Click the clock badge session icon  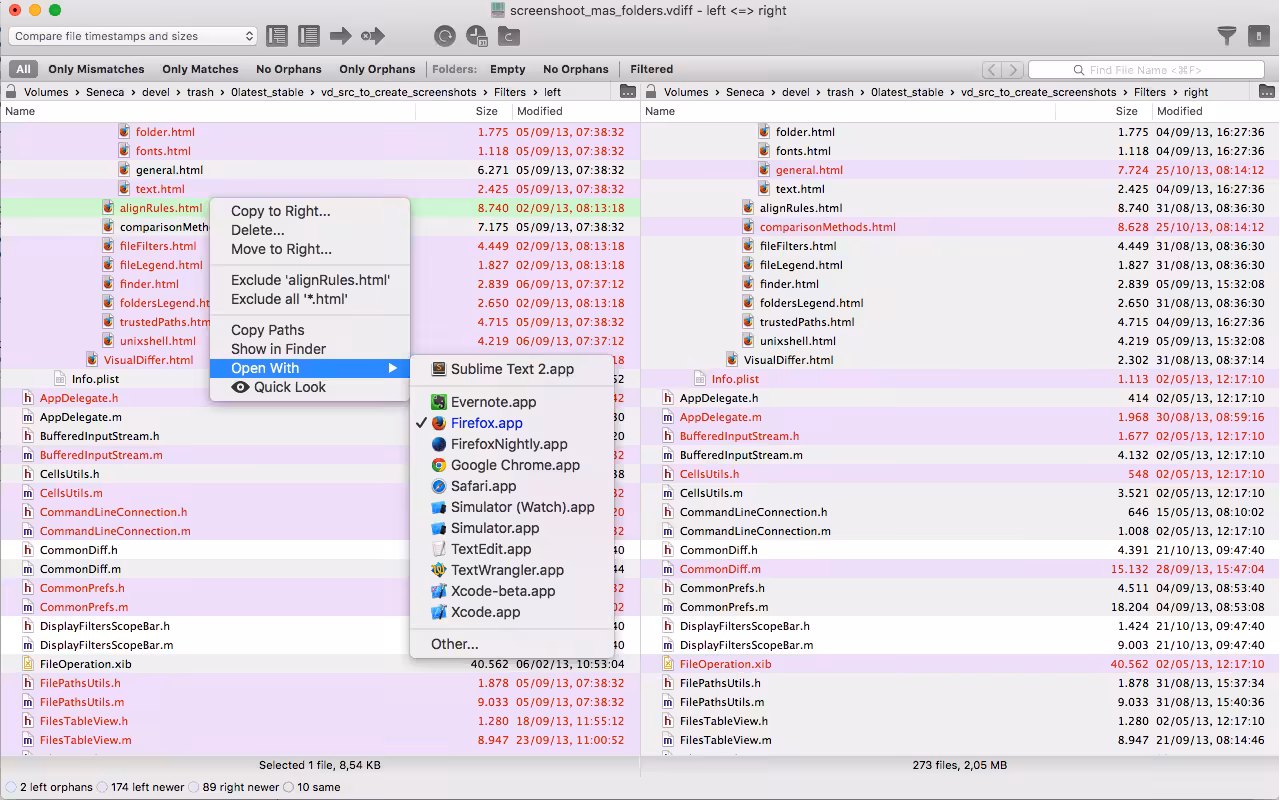click(477, 36)
